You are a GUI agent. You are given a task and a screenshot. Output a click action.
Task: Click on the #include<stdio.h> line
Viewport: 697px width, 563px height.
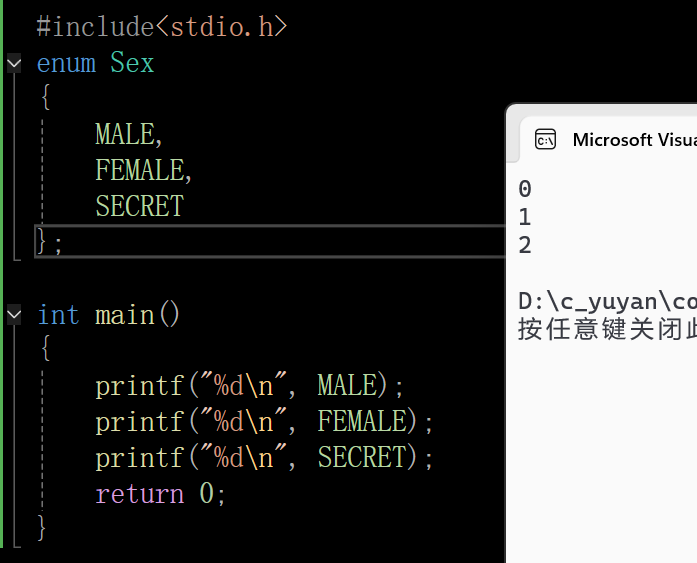pyautogui.click(x=162, y=27)
